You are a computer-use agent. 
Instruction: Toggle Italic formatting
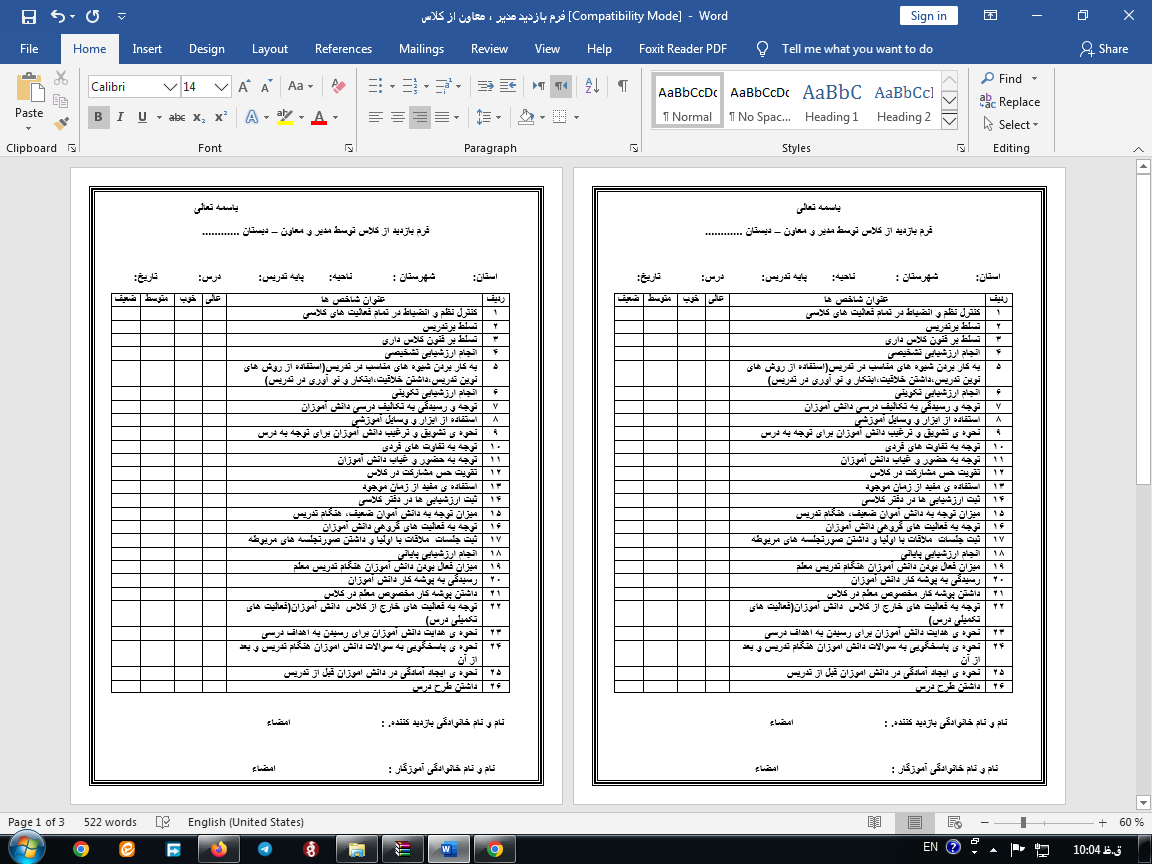(x=120, y=118)
